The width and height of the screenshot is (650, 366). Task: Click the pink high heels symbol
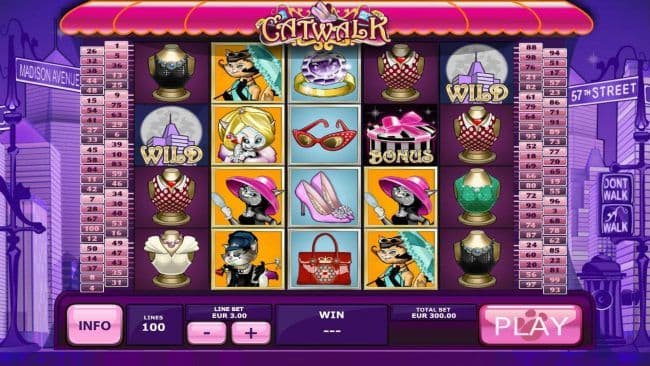[324, 197]
